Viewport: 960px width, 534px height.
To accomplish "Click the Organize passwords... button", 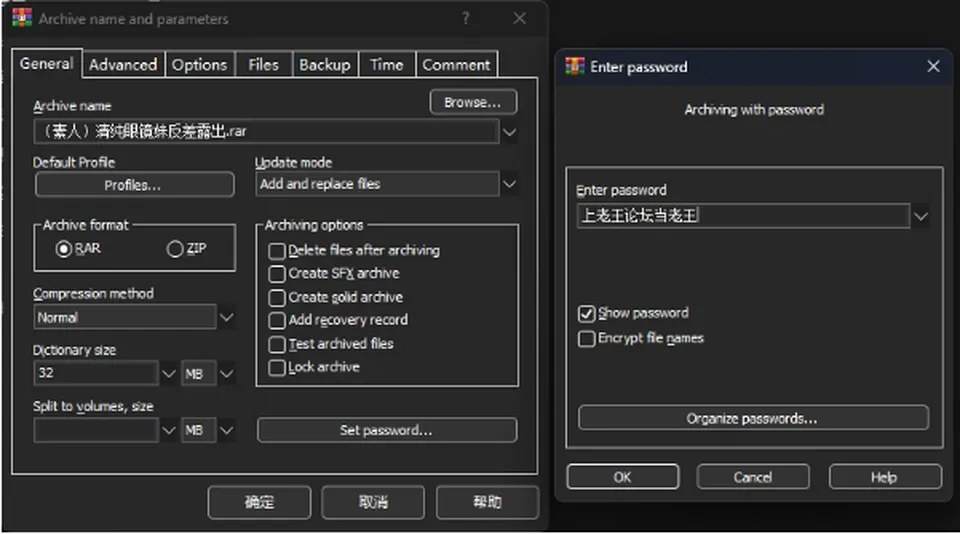I will pyautogui.click(x=753, y=418).
